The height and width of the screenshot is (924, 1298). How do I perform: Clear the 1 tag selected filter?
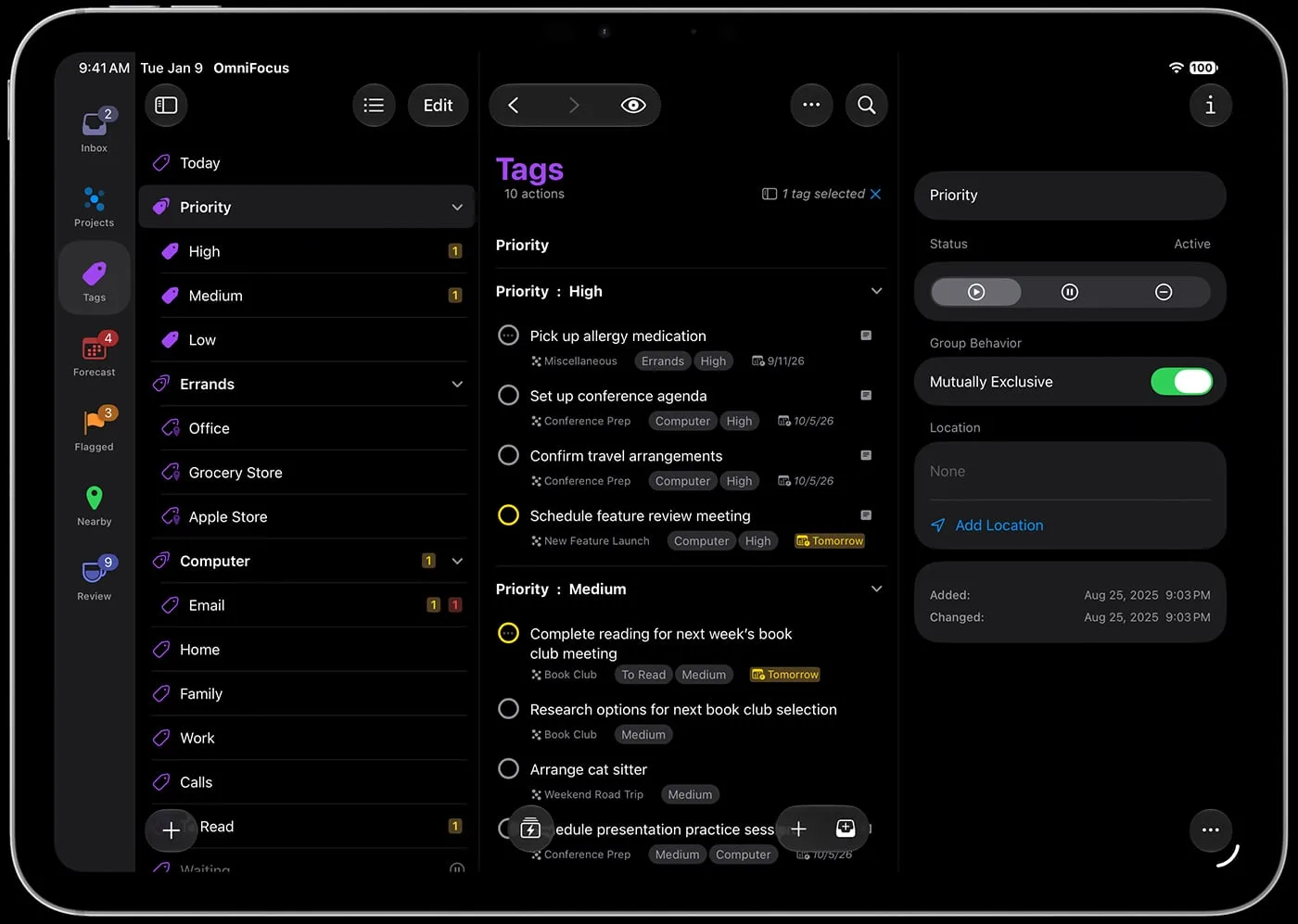coord(875,194)
